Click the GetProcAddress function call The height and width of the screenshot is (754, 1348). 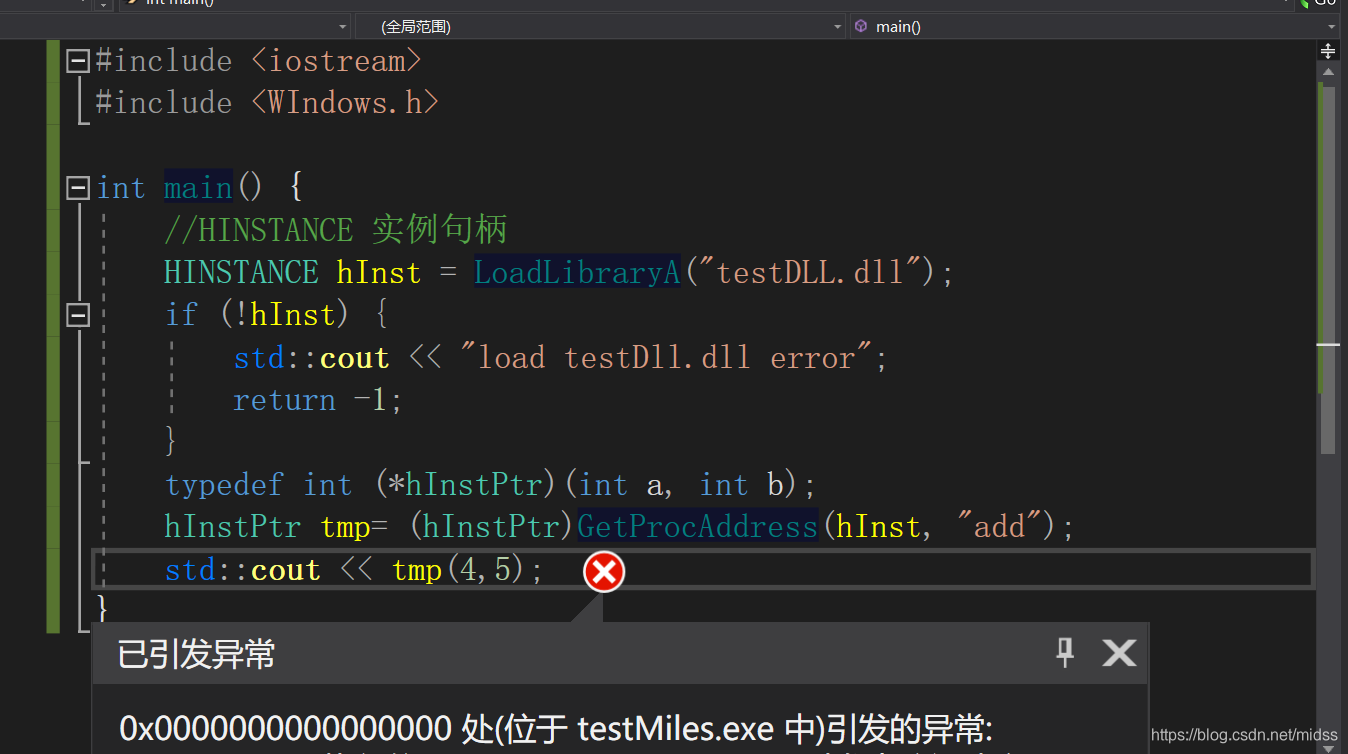698,526
